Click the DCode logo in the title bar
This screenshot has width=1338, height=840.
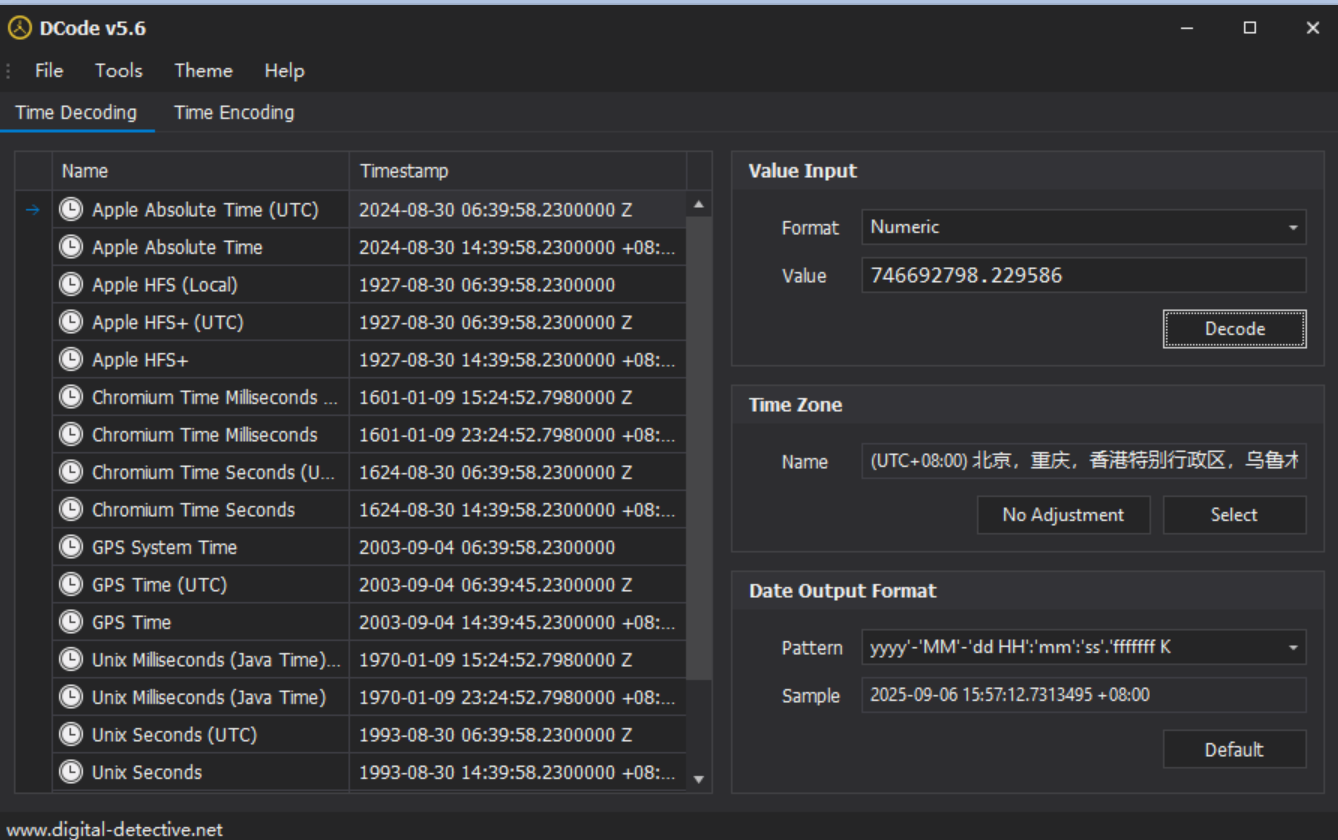click(x=20, y=28)
